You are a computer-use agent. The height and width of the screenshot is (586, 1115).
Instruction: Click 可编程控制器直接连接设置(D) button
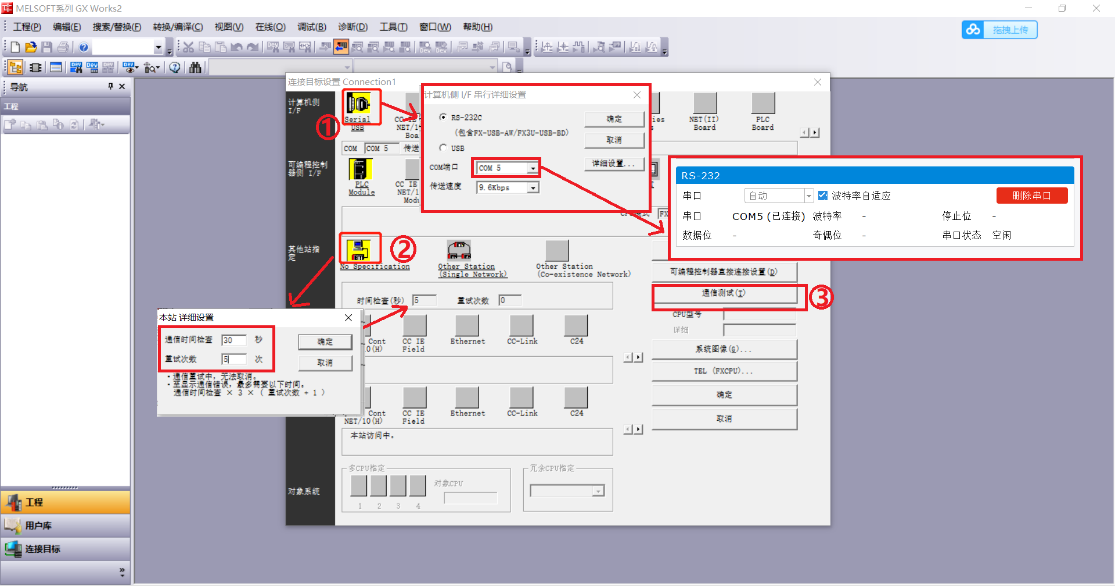point(724,272)
